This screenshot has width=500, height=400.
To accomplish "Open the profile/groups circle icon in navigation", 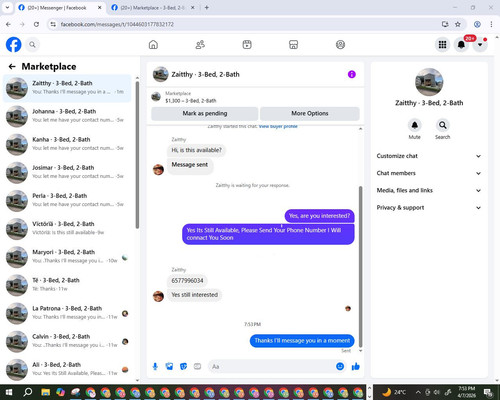I will tap(340, 44).
